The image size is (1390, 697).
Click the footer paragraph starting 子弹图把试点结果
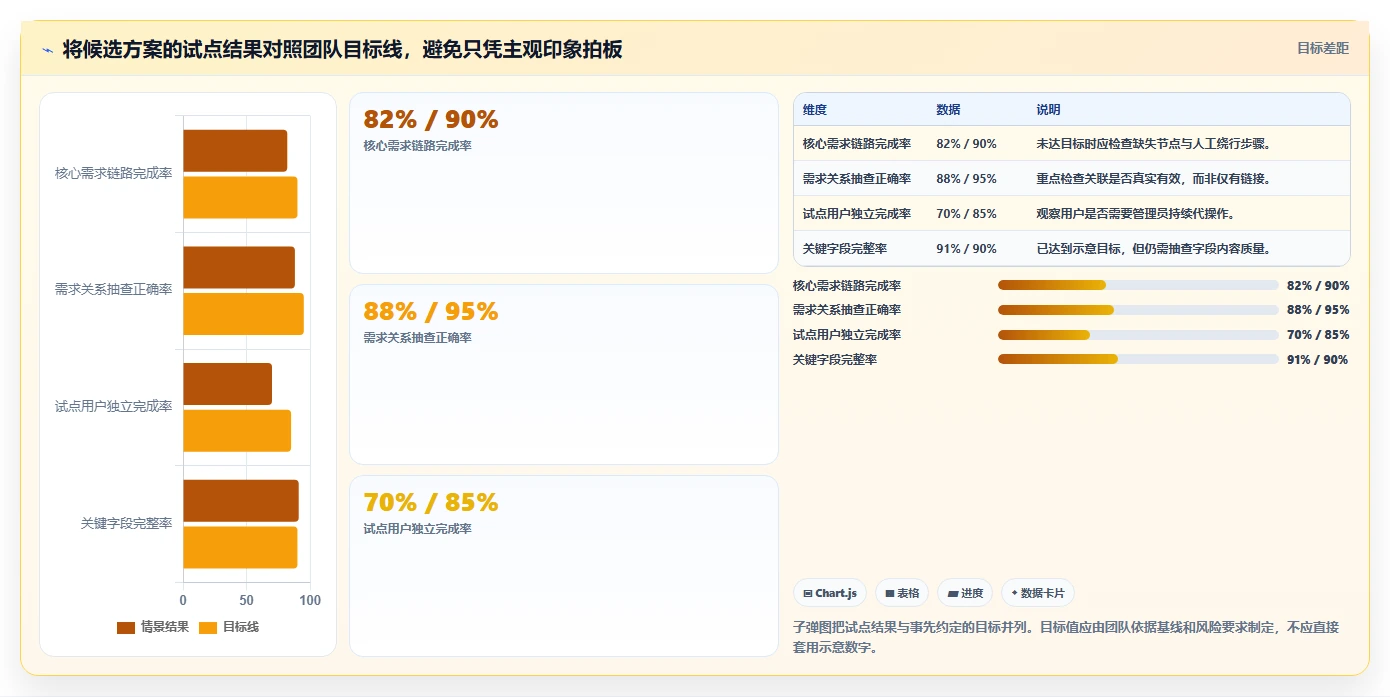[1066, 637]
